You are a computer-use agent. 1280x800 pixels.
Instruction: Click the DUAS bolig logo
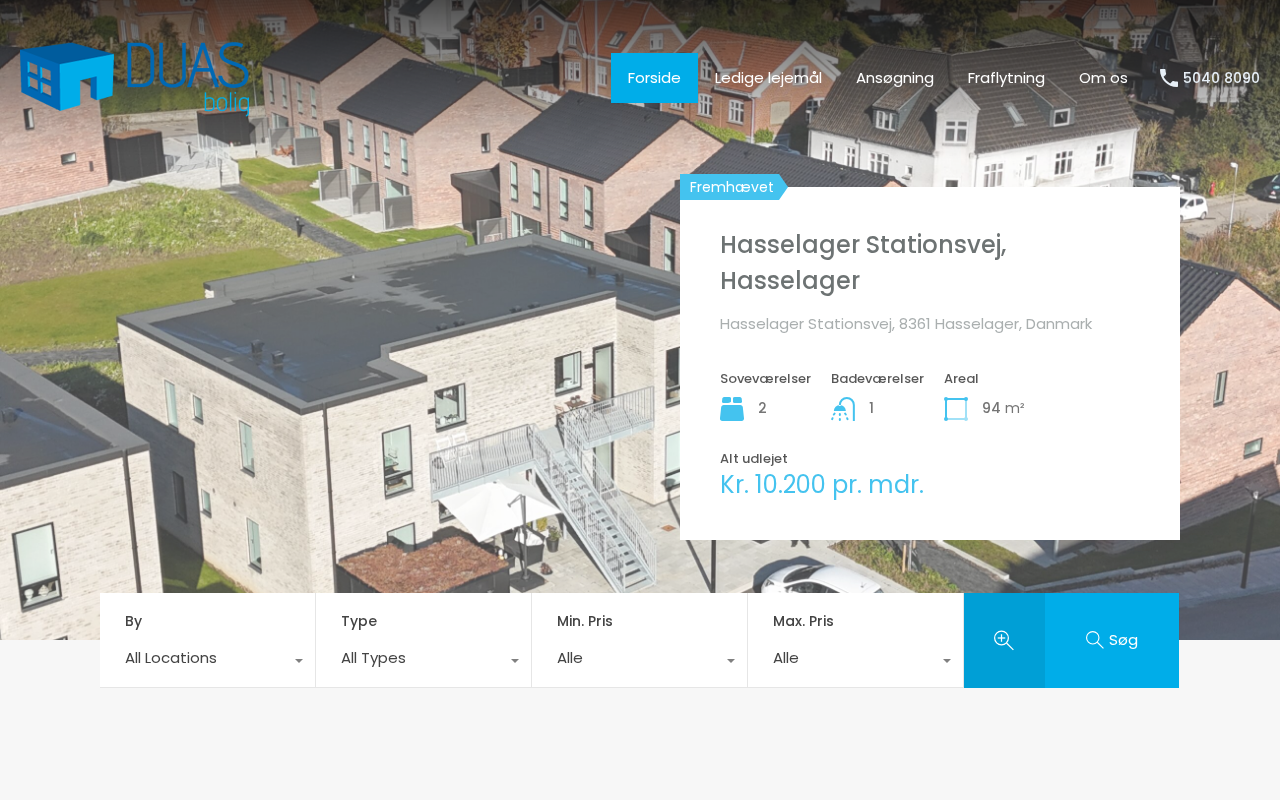[135, 77]
